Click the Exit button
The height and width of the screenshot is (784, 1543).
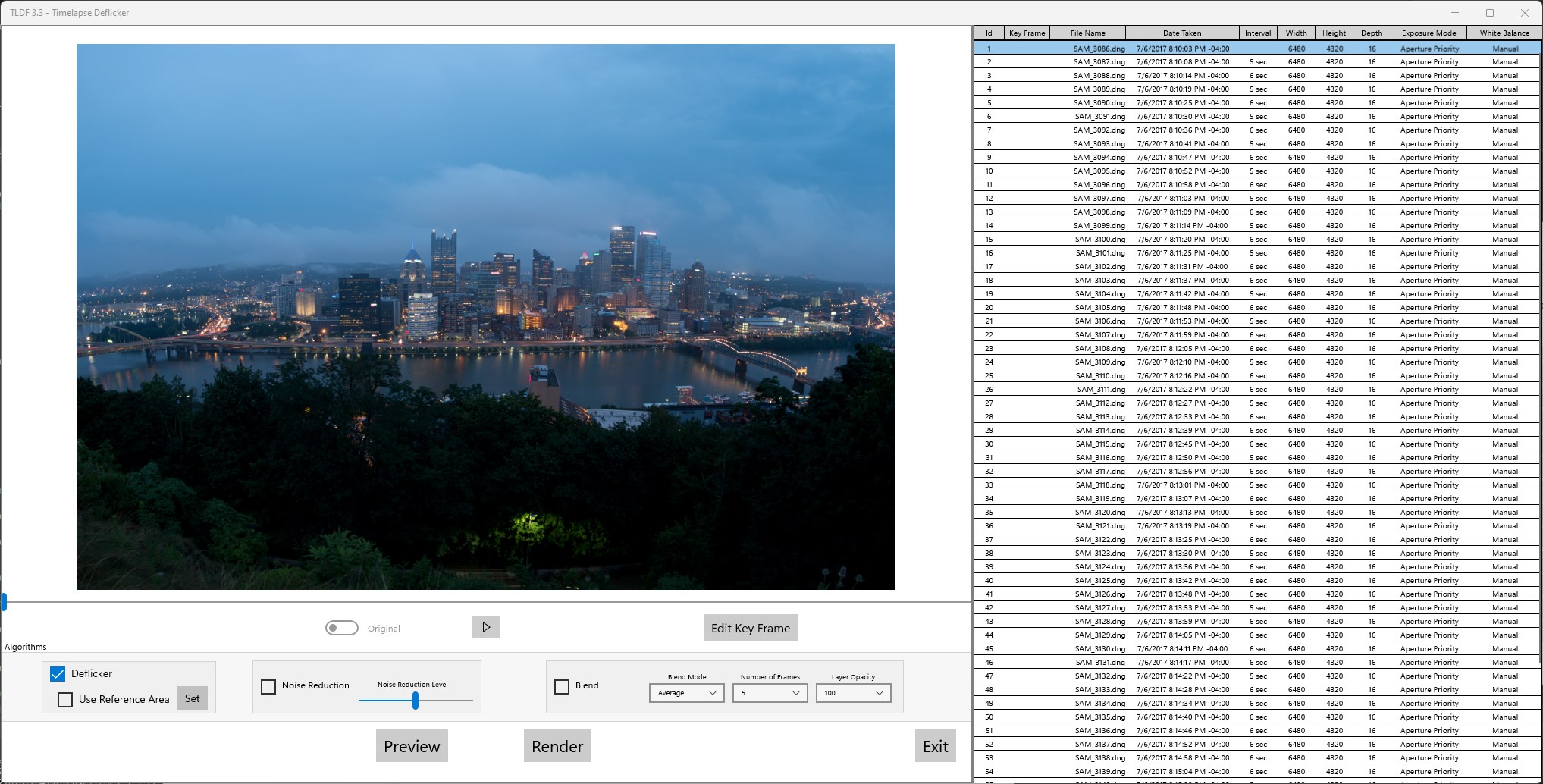coord(936,746)
